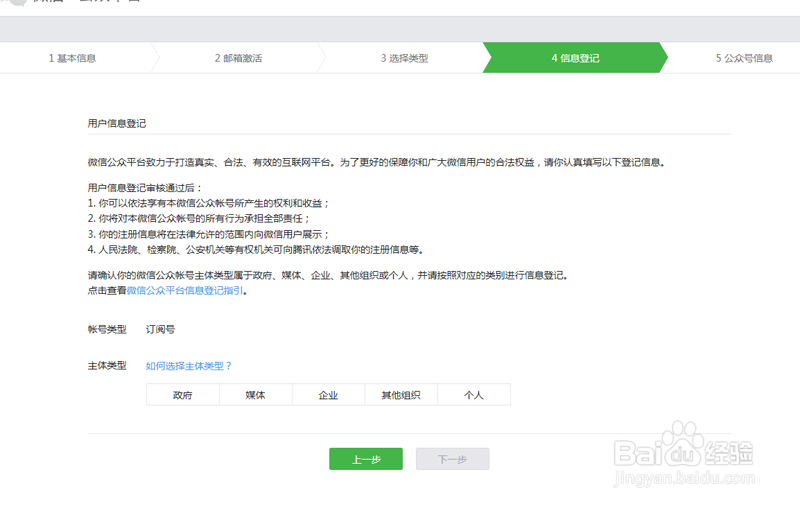This screenshot has width=800, height=506.
Task: Click the 帐号类型 label
Action: 107,330
